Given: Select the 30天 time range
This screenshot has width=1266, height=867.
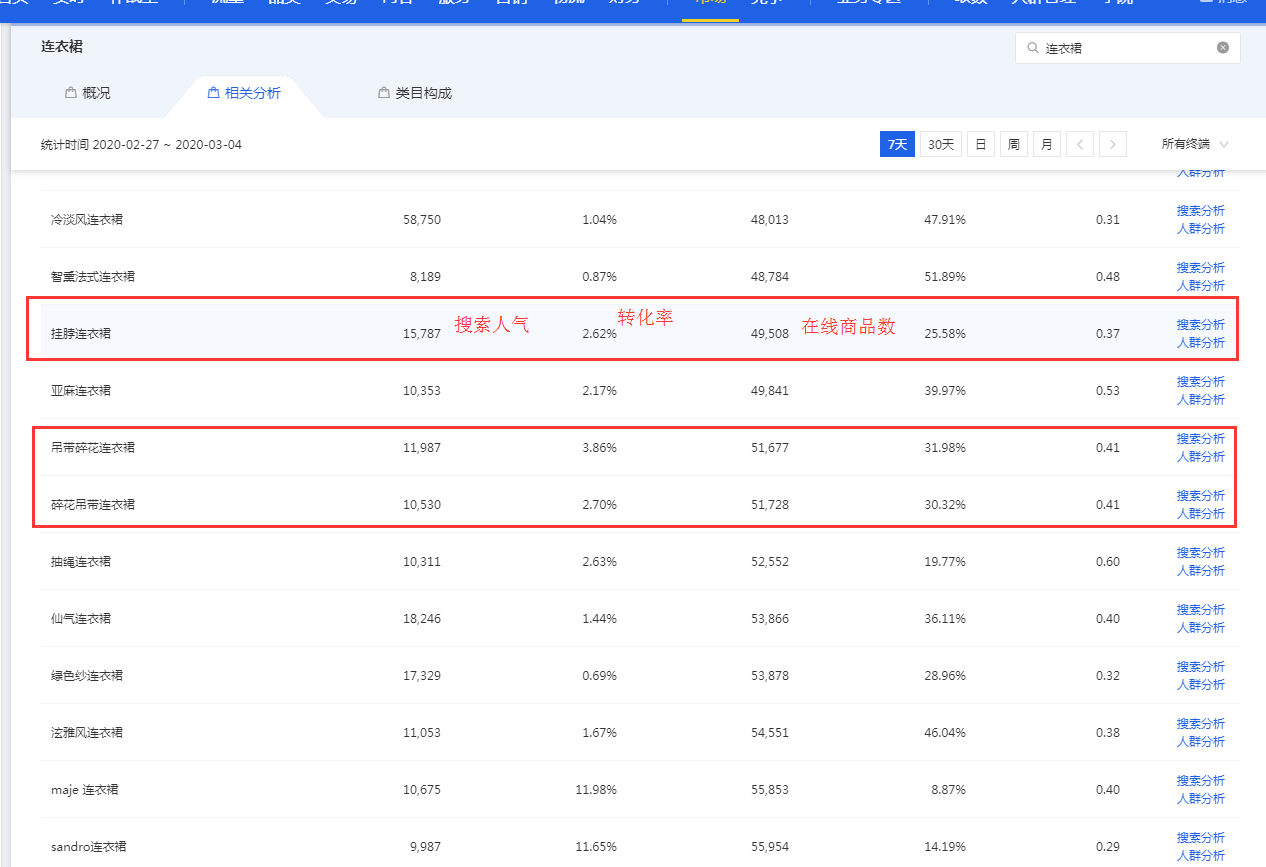Looking at the screenshot, I should [x=940, y=145].
